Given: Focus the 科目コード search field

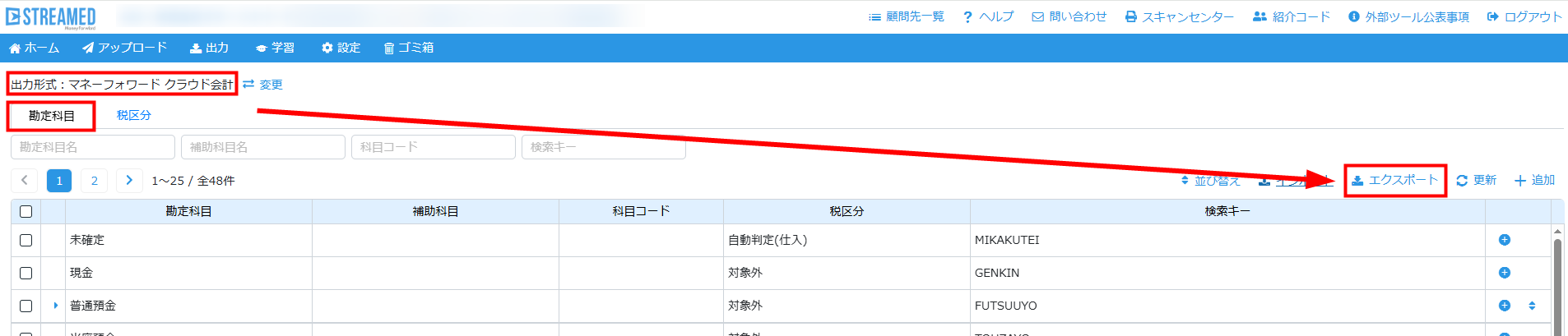Looking at the screenshot, I should pos(434,147).
